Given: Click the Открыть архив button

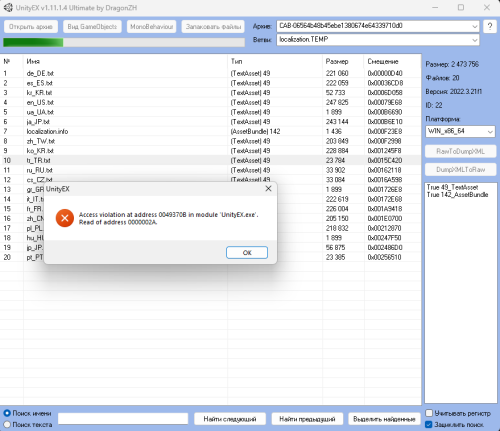Looking at the screenshot, I should (31, 27).
